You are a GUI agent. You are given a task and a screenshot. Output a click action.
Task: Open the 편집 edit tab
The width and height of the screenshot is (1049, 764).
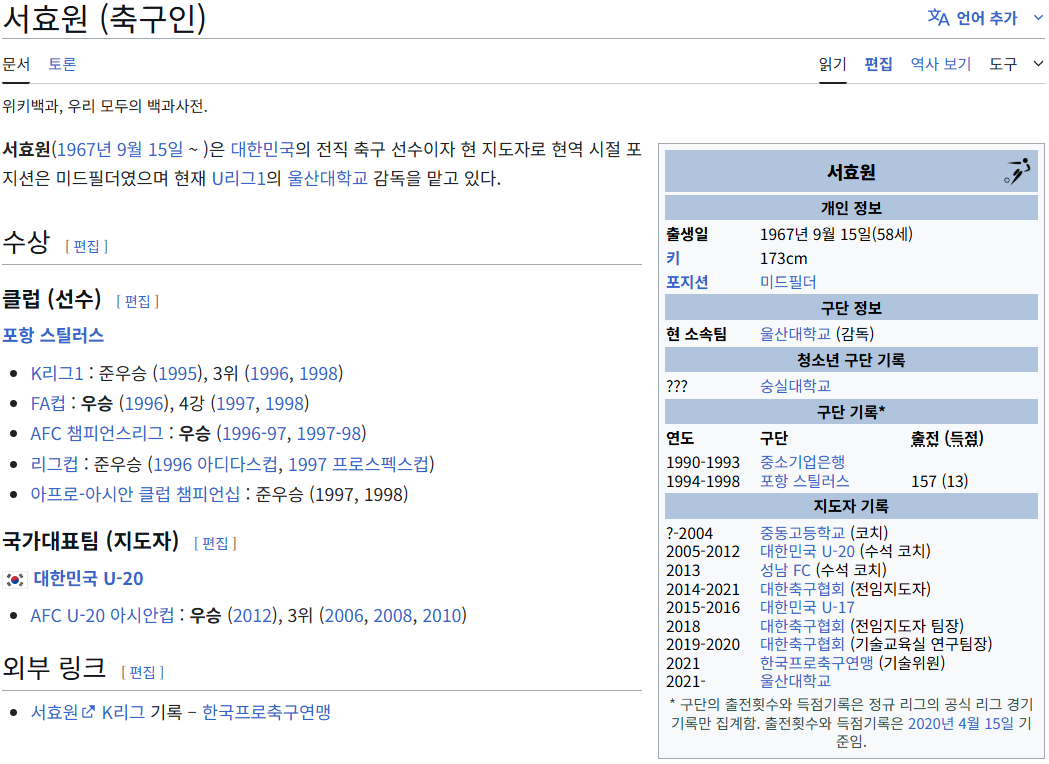(x=878, y=64)
